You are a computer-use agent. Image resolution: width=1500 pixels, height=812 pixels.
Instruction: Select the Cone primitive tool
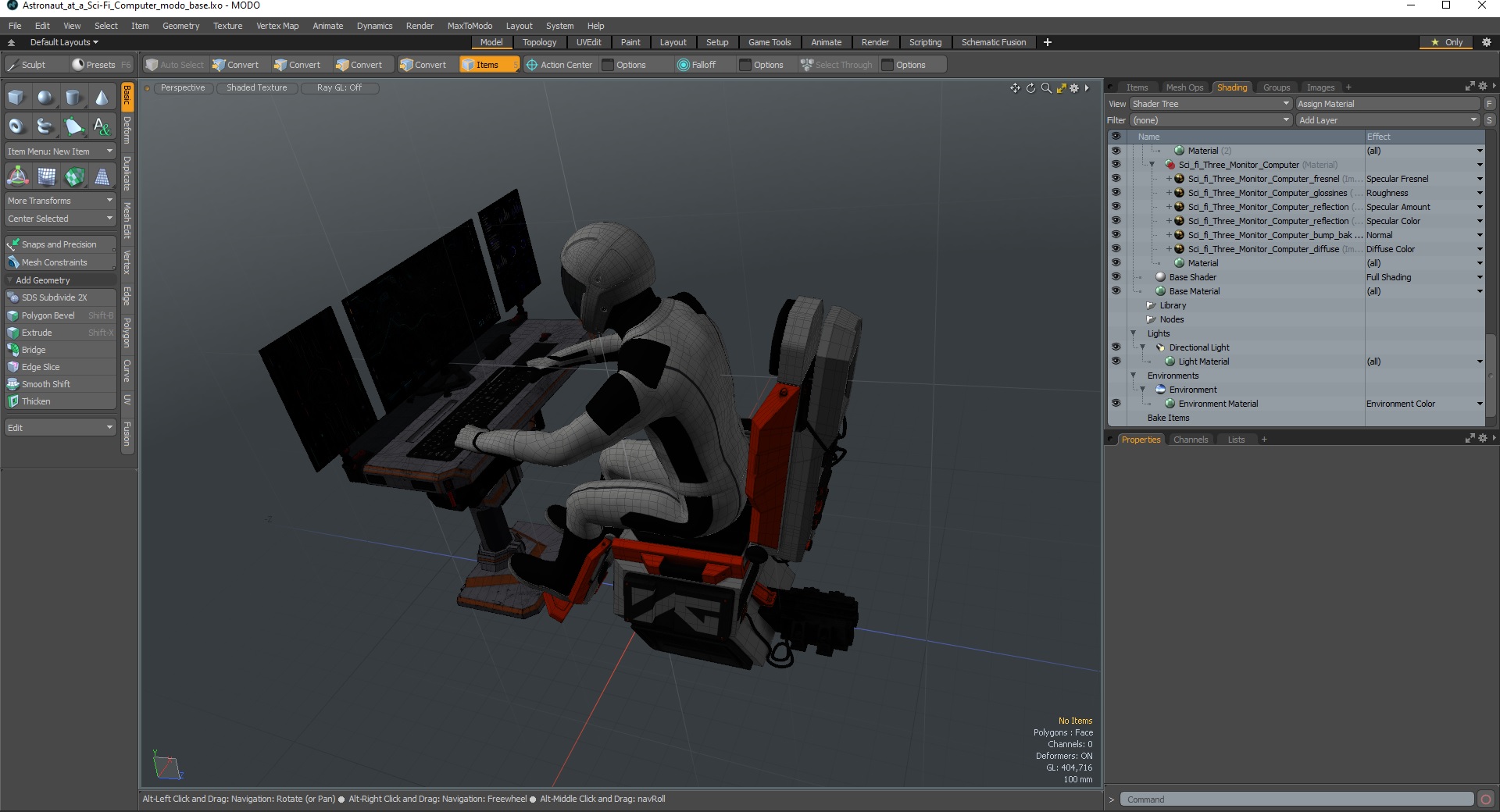(x=102, y=98)
